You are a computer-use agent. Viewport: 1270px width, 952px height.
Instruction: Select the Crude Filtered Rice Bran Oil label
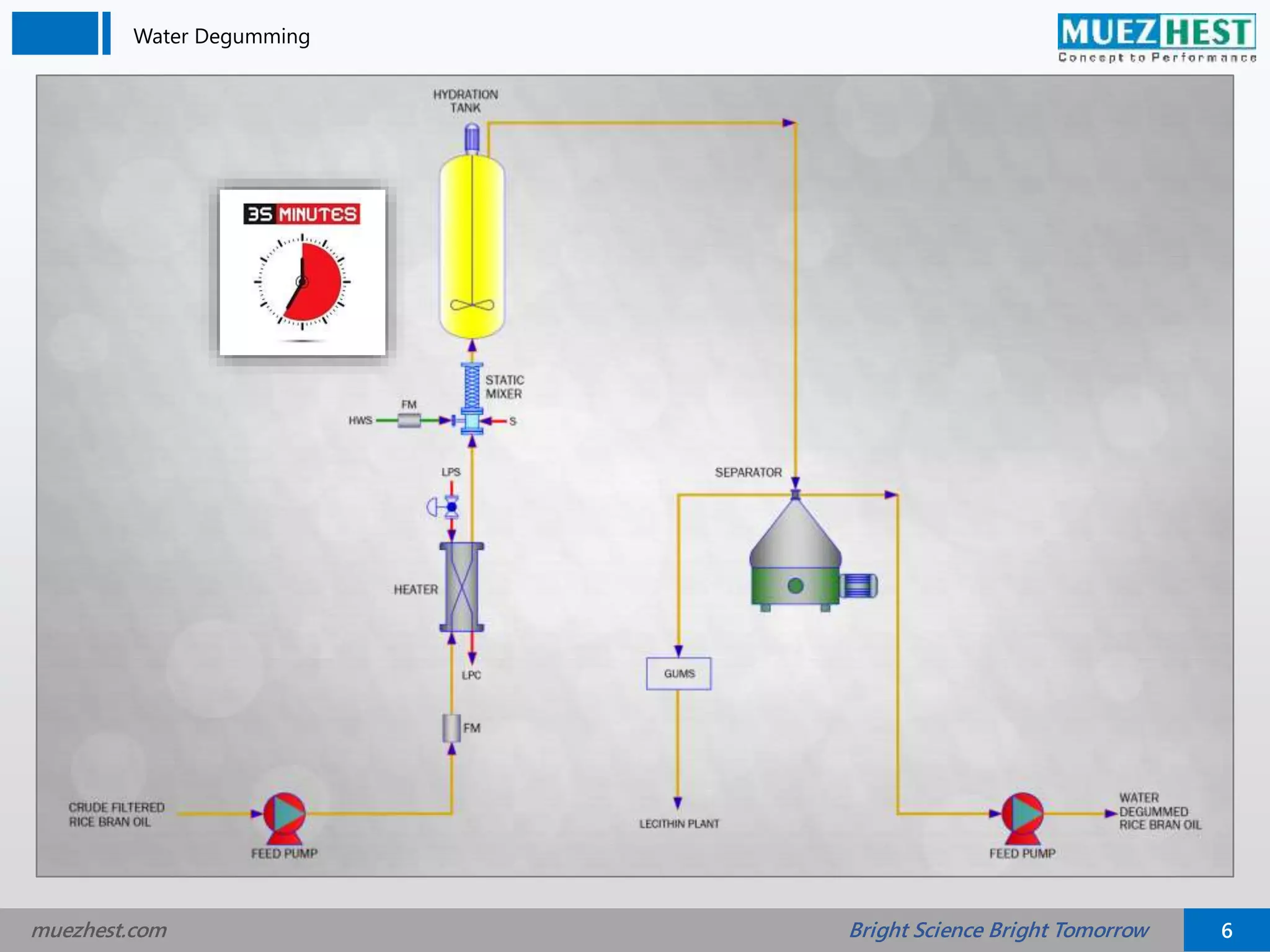(x=117, y=814)
